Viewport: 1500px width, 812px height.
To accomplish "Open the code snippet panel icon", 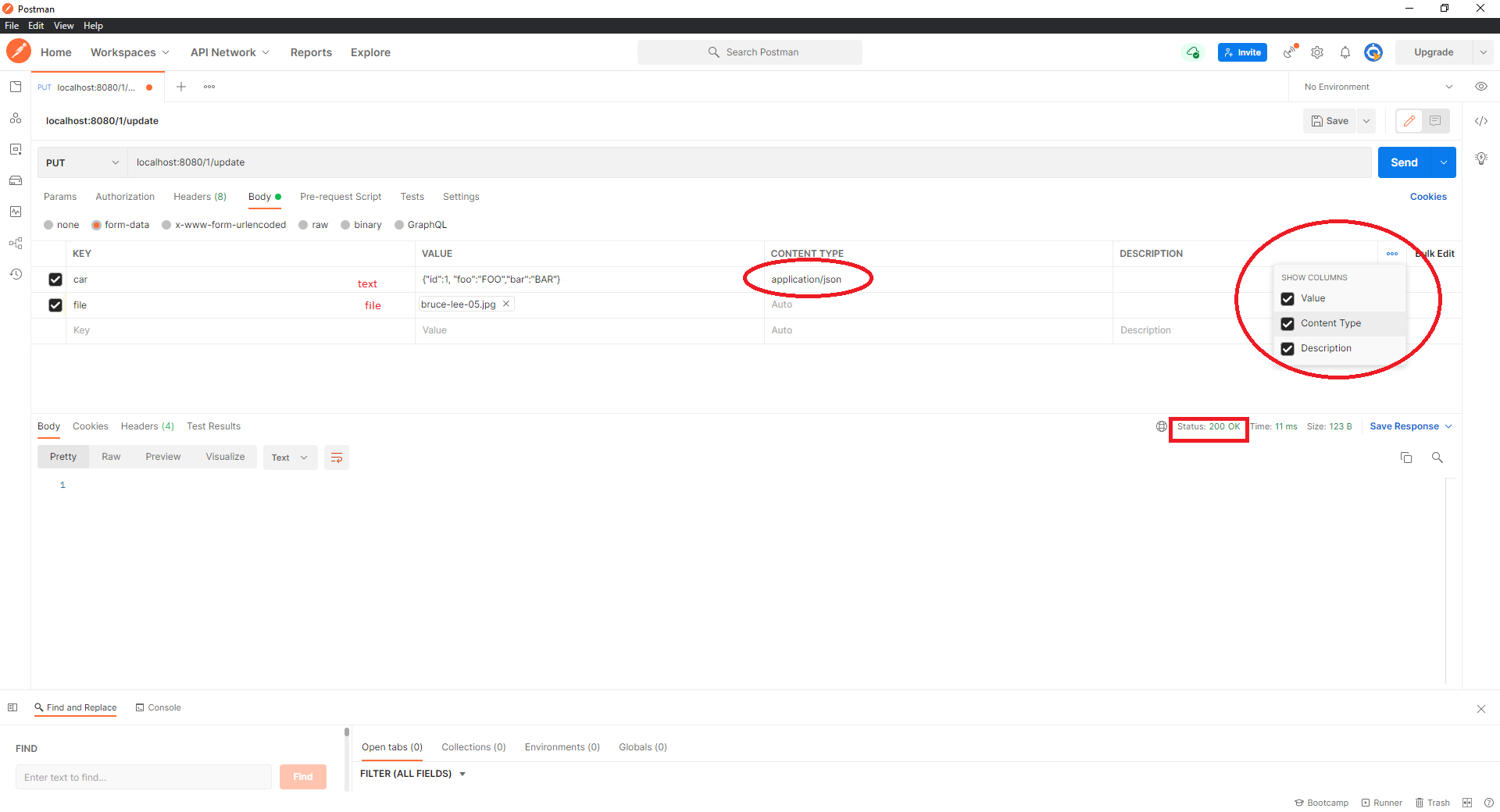I will (1481, 121).
